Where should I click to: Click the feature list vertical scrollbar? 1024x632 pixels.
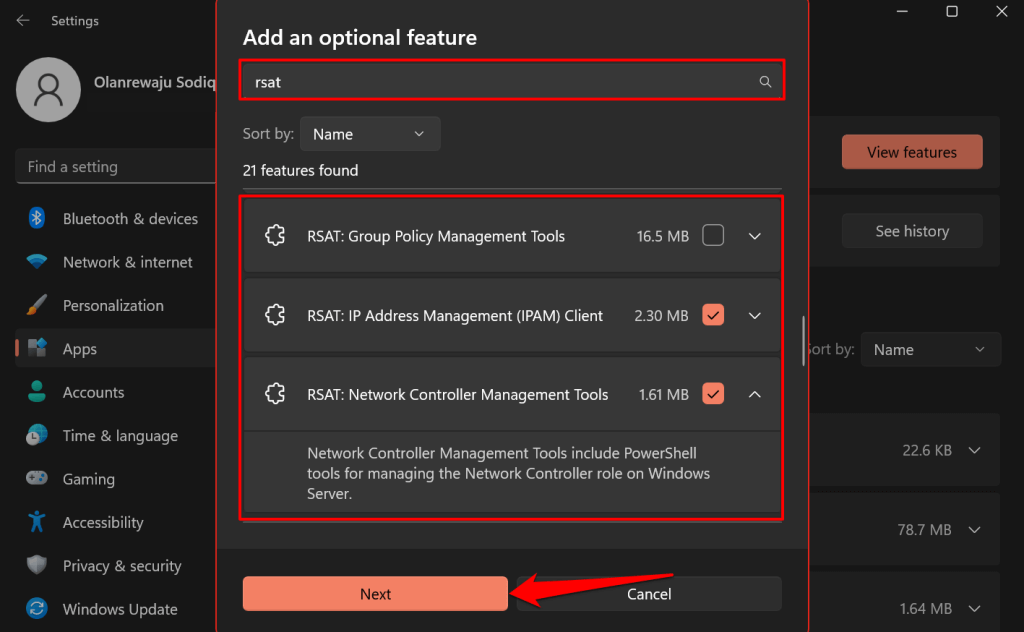[802, 342]
